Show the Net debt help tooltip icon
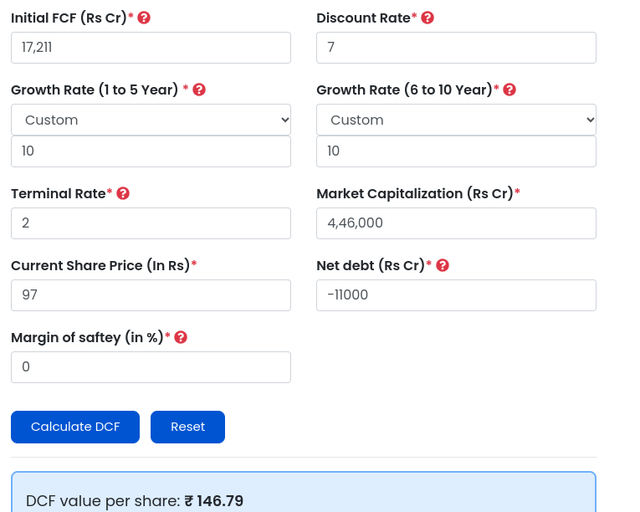The image size is (640, 512). pyautogui.click(x=442, y=266)
